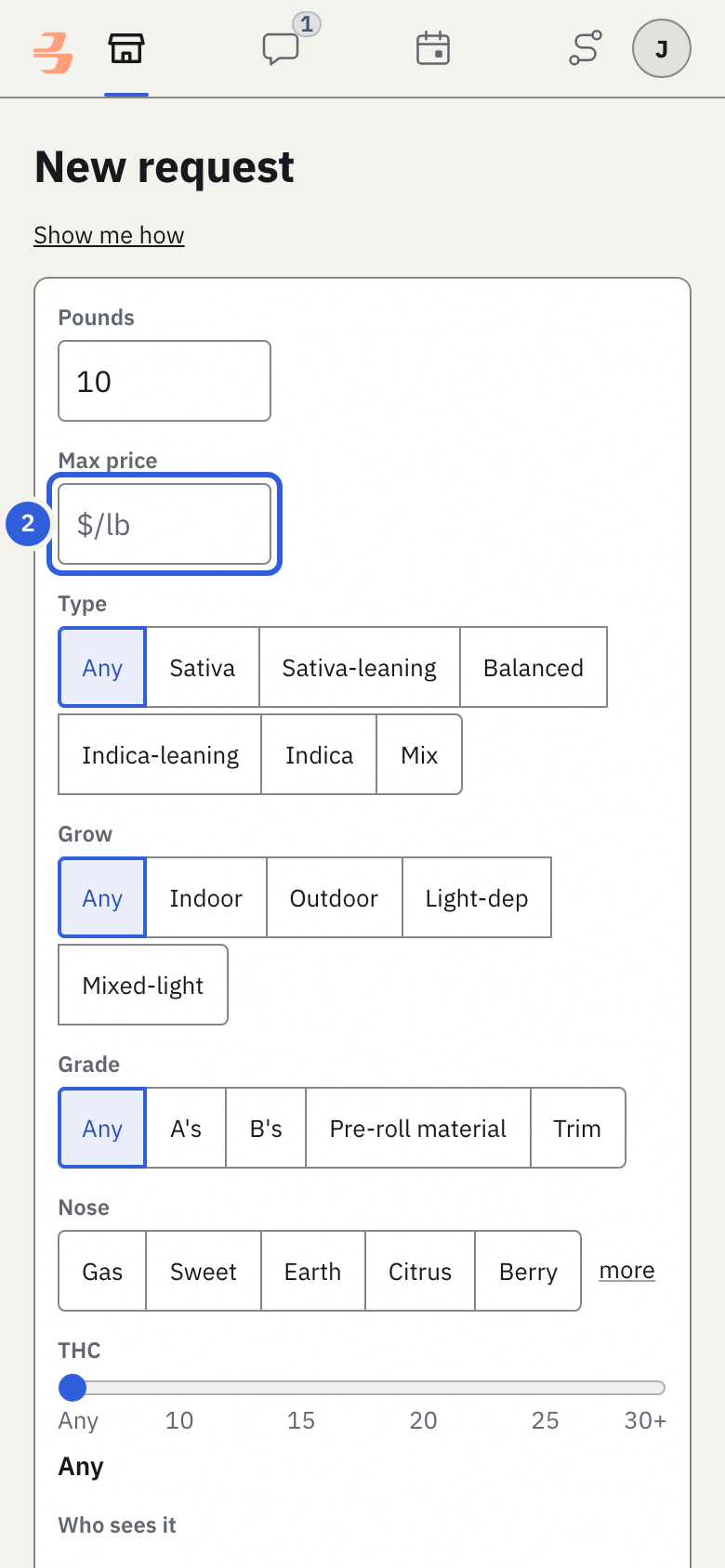Click the Pounds input field
This screenshot has width=725, height=1568.
point(165,381)
